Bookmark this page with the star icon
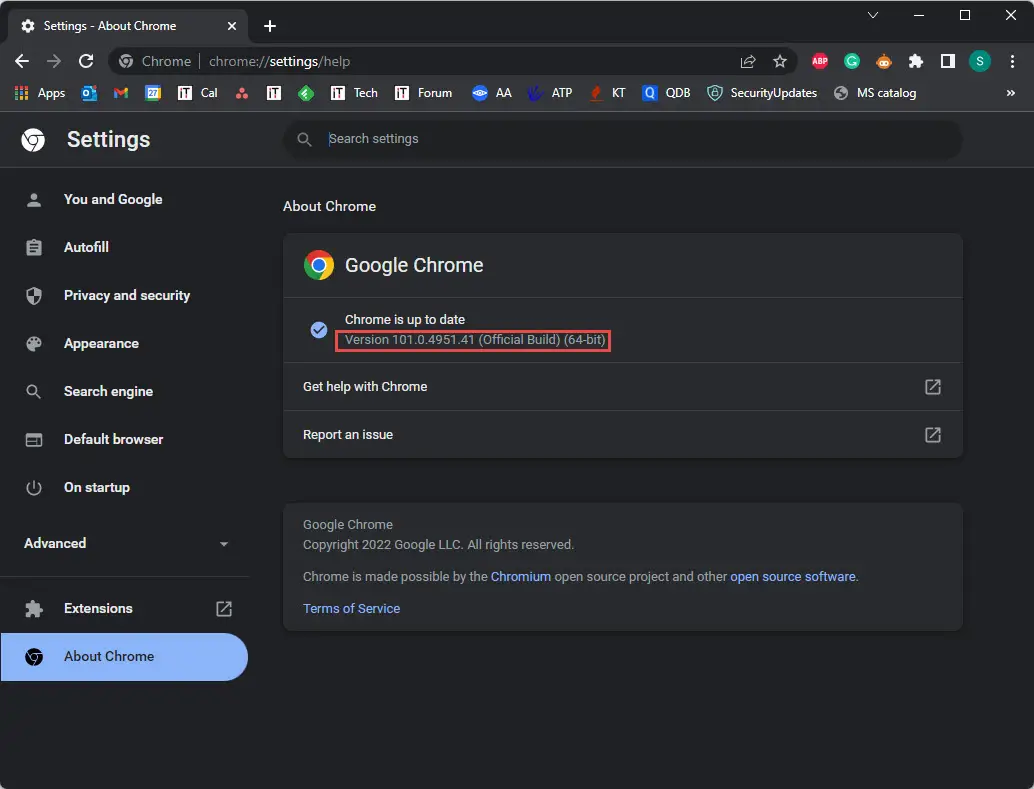 click(x=780, y=61)
